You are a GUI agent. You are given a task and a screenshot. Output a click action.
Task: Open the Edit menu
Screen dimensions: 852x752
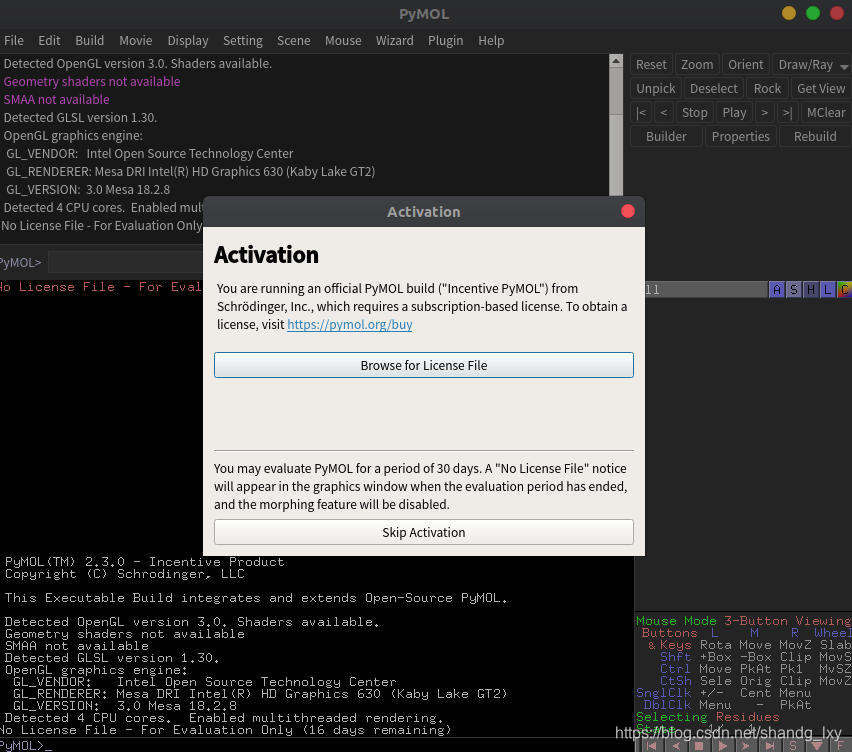[x=49, y=41]
